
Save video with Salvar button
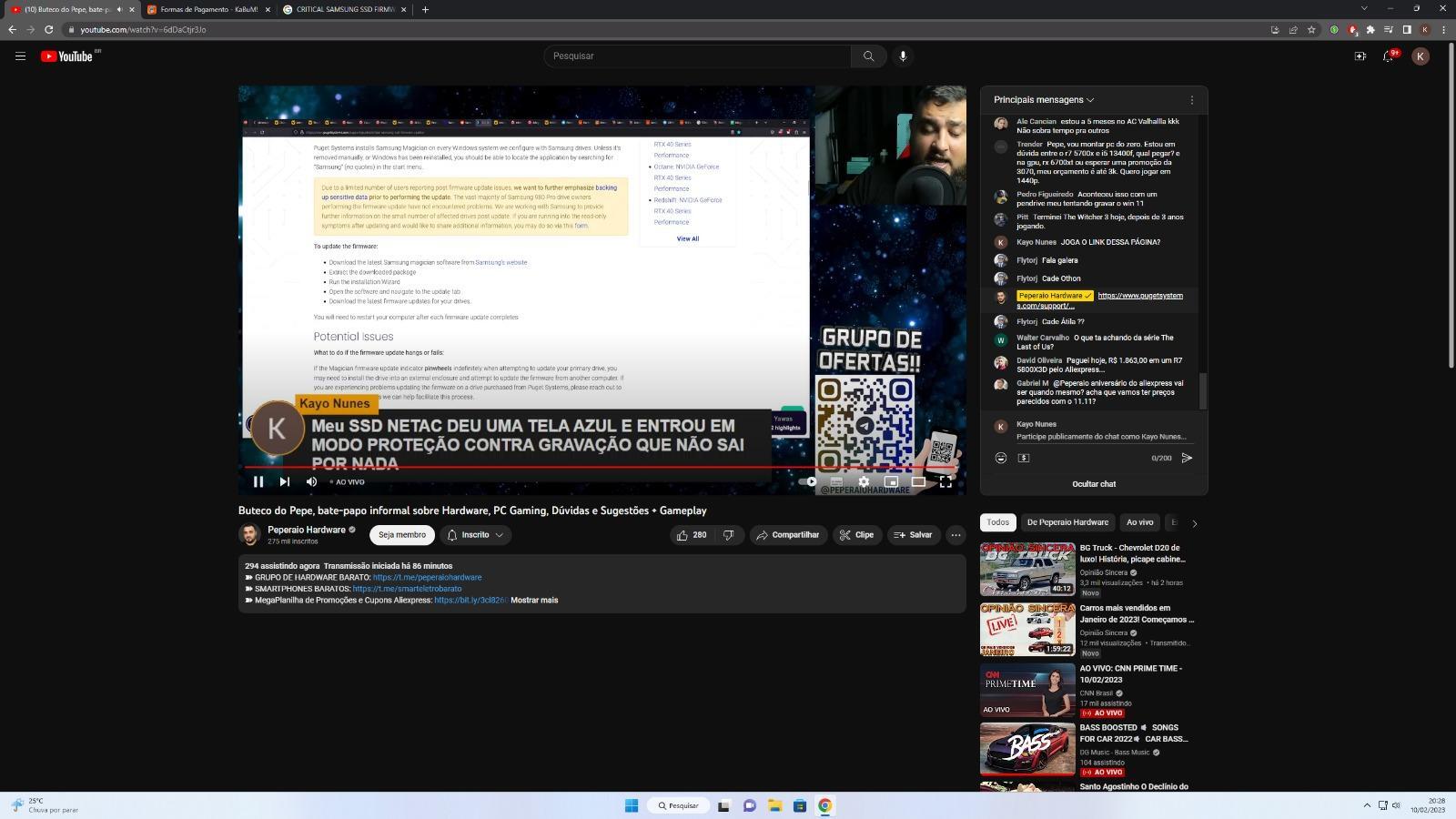[x=914, y=535]
